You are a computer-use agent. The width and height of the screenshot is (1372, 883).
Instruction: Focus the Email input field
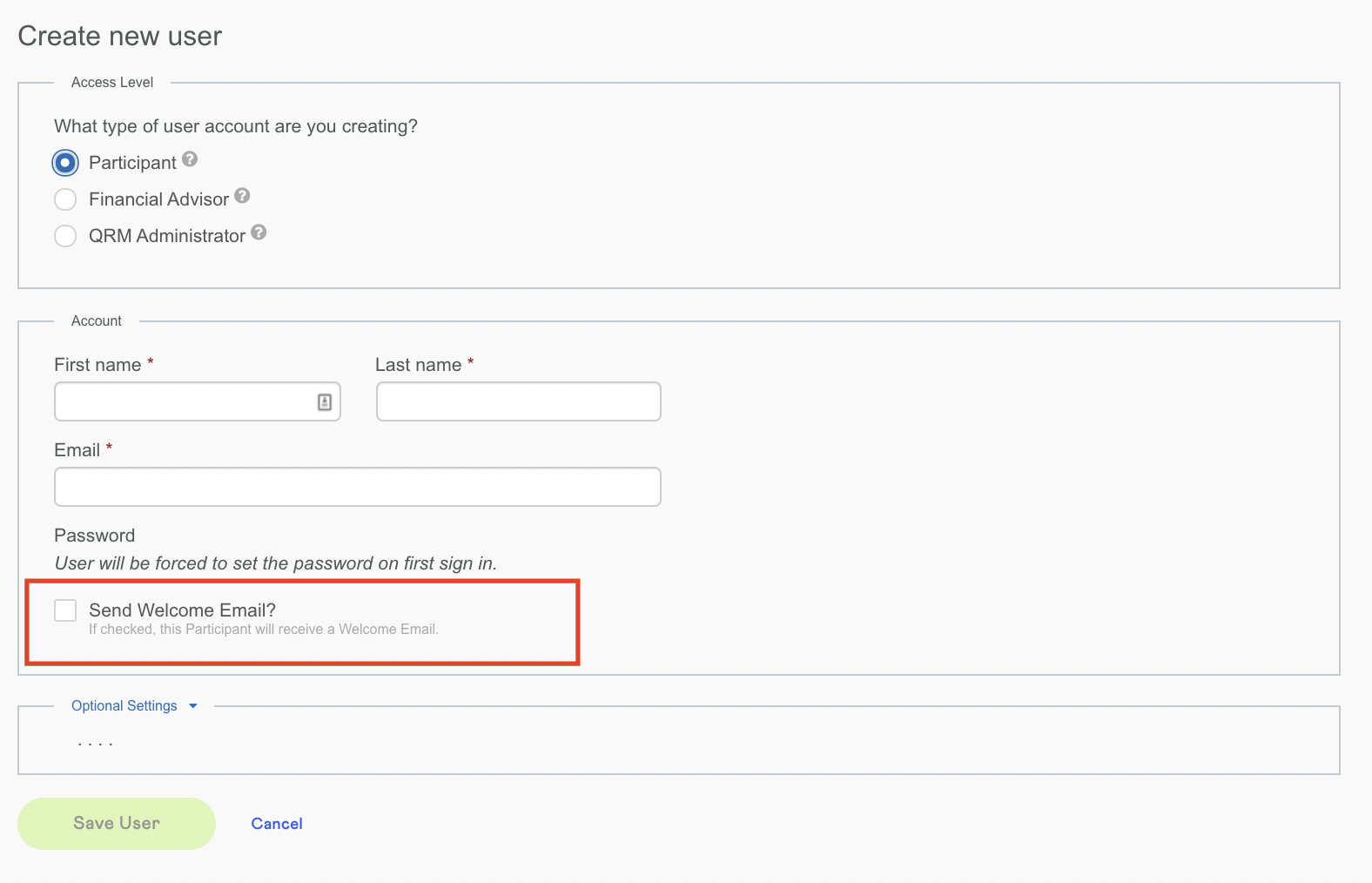click(x=357, y=488)
